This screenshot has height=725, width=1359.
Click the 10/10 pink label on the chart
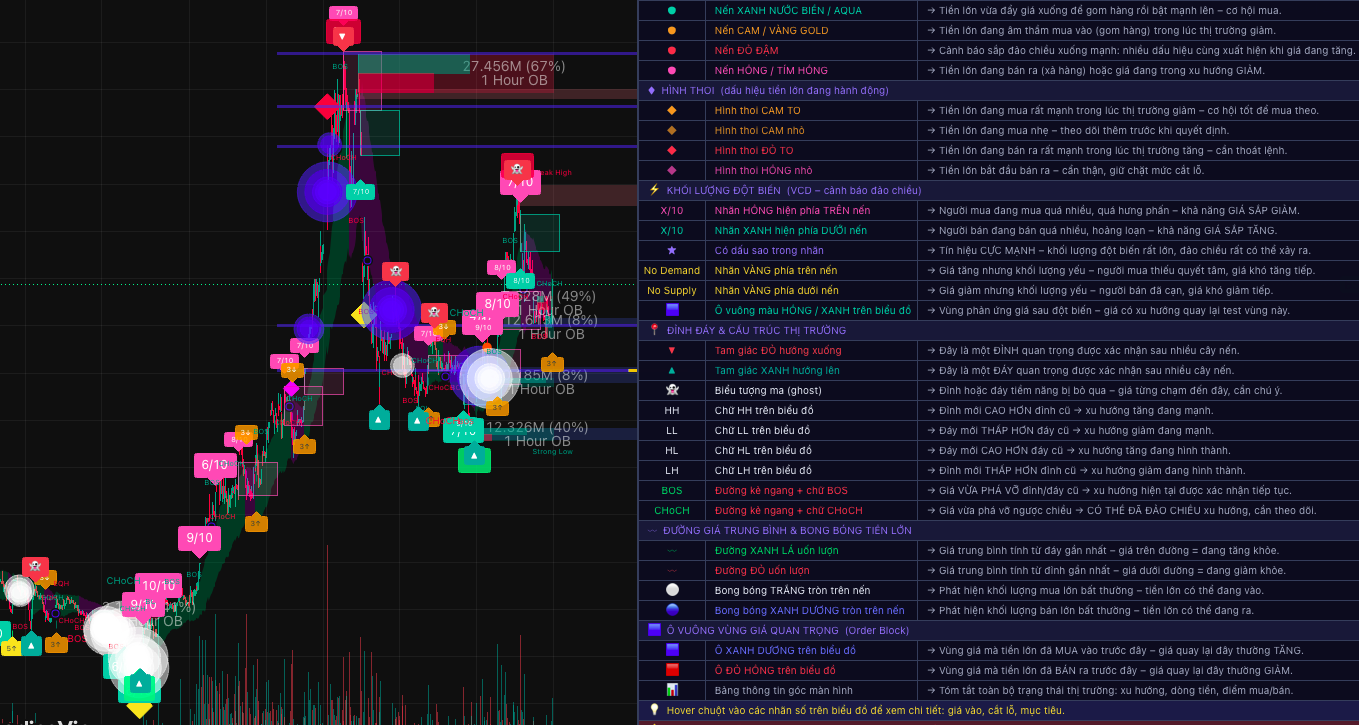[x=158, y=586]
